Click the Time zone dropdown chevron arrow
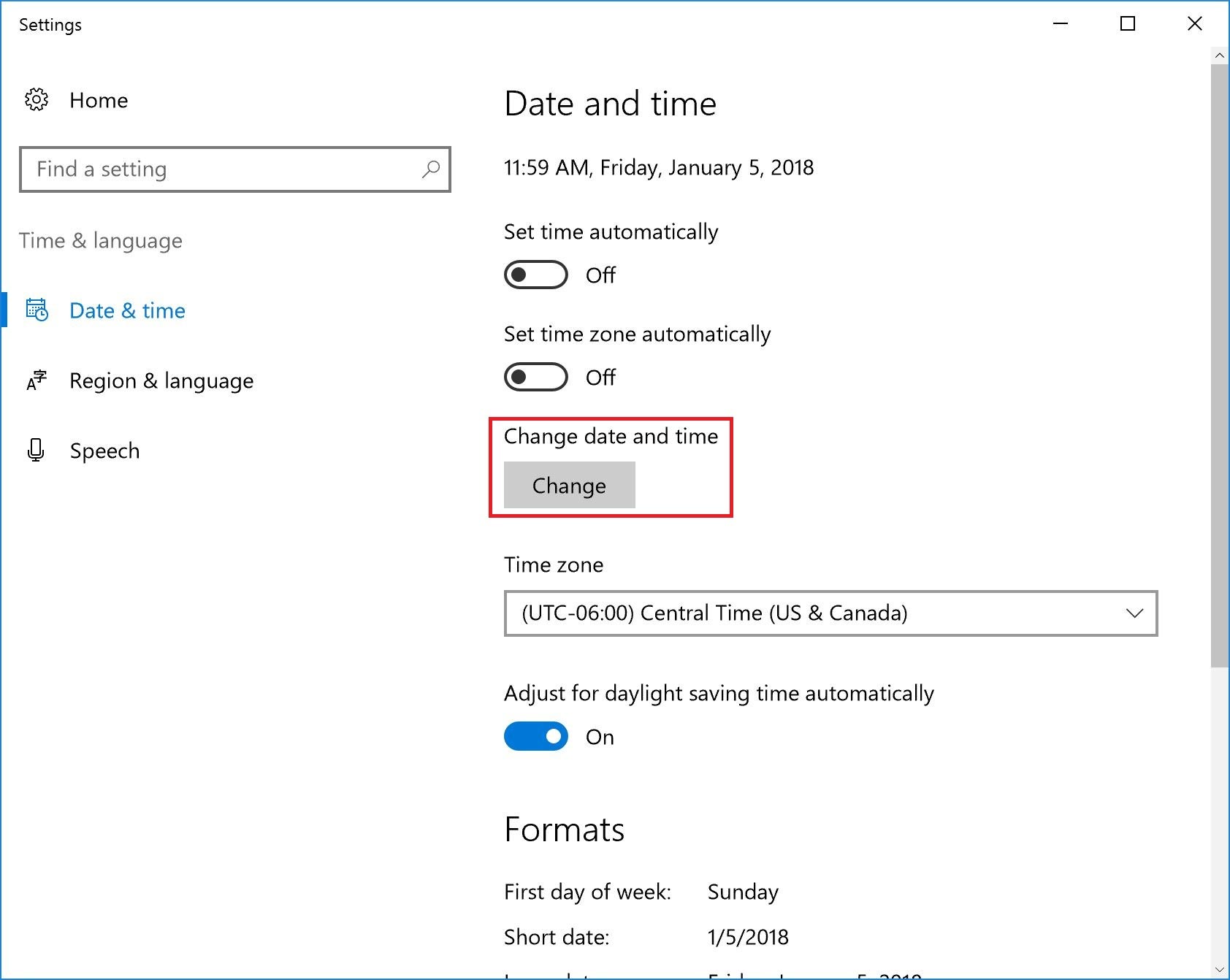The width and height of the screenshot is (1230, 980). (1134, 613)
